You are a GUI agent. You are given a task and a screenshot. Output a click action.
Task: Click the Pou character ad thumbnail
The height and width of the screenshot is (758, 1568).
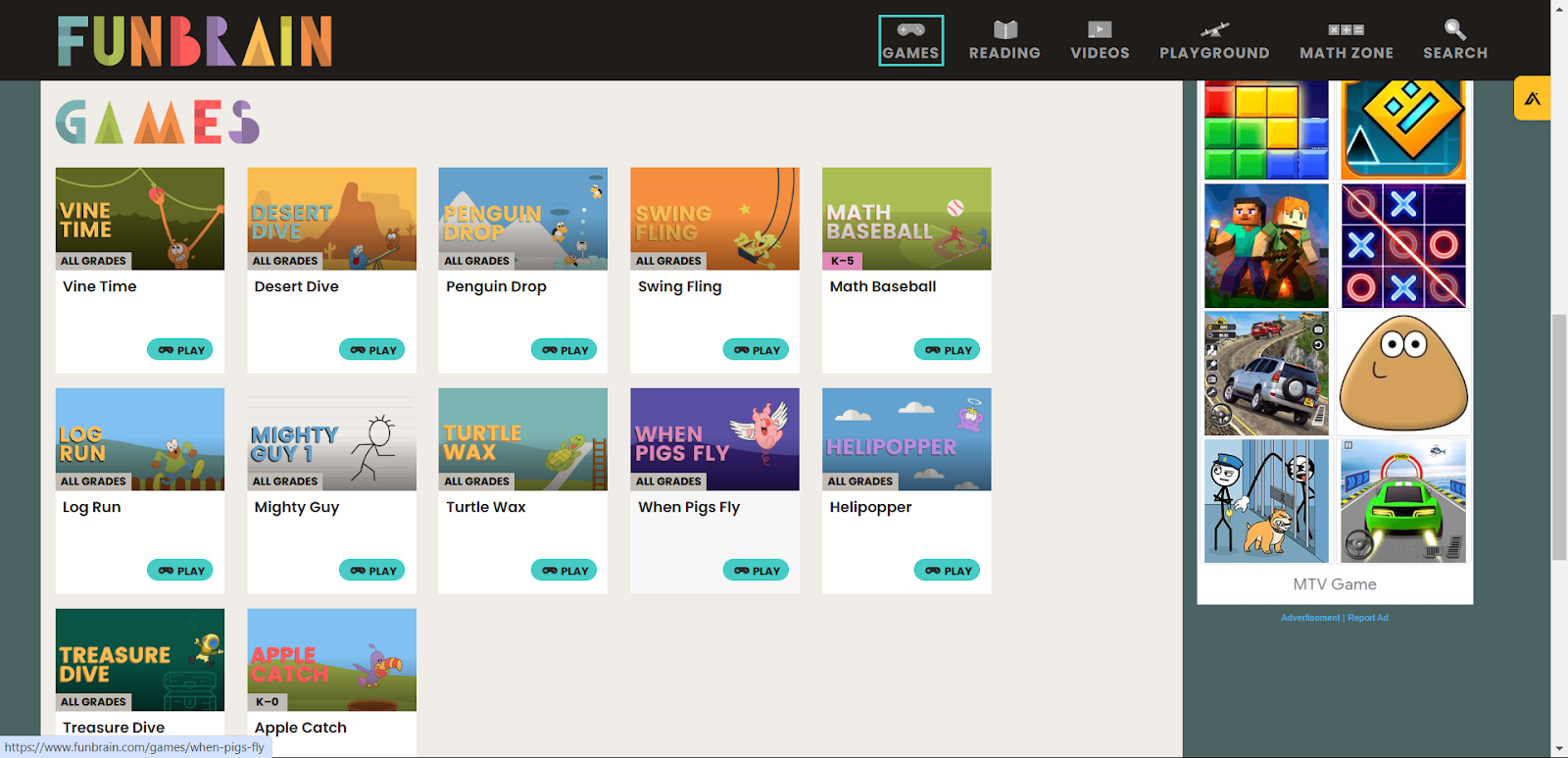point(1403,374)
